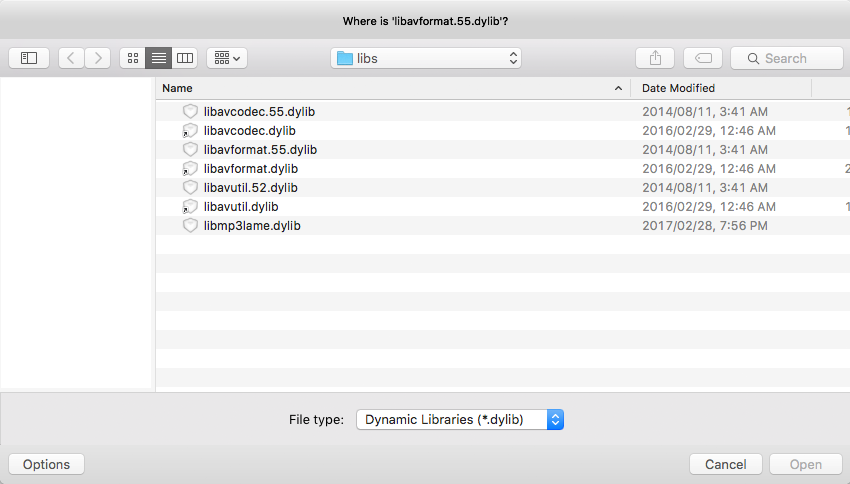Toggle sort direction arrow in Name header
The width and height of the screenshot is (850, 484).
click(618, 88)
